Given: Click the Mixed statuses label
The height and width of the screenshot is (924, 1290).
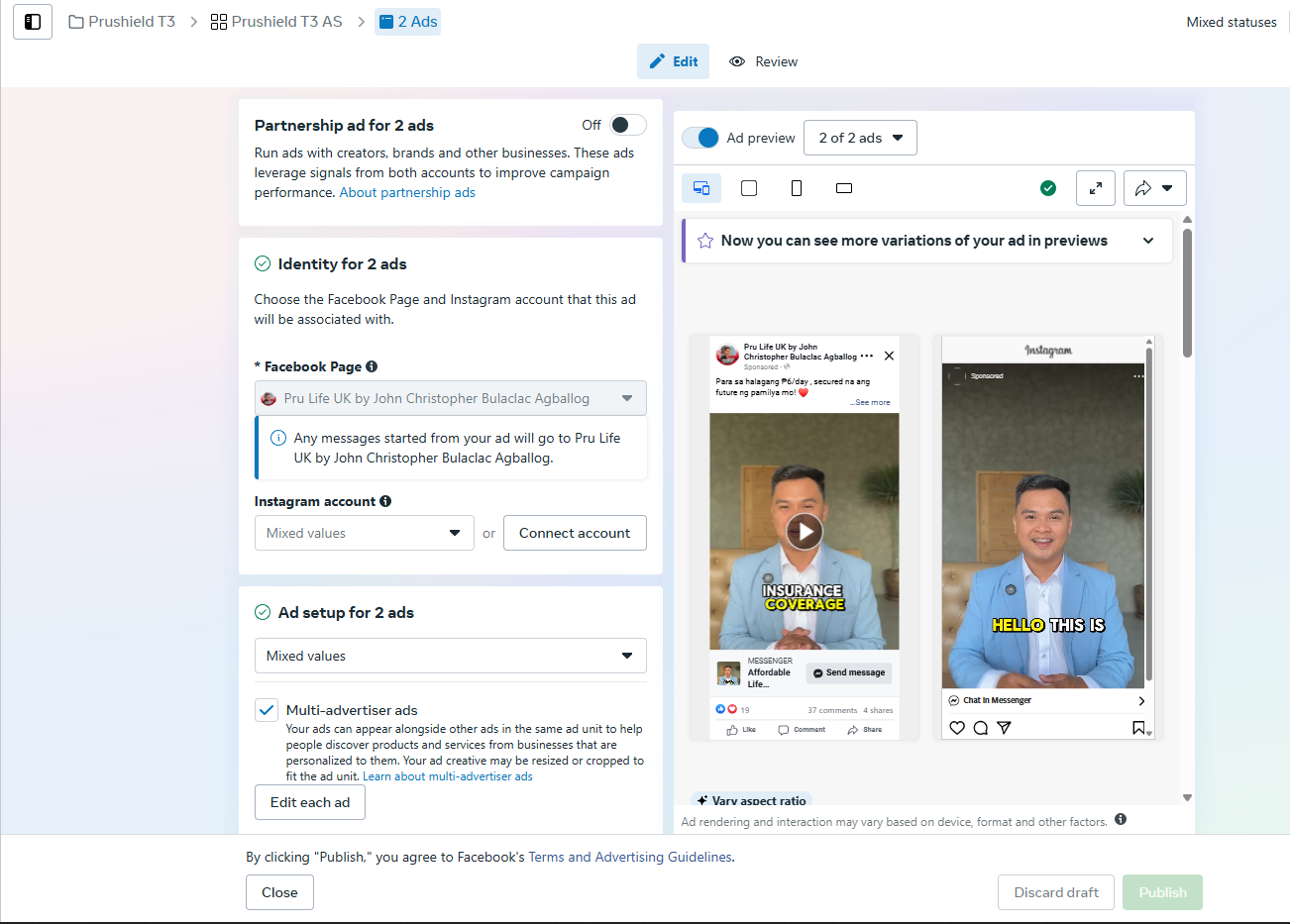Looking at the screenshot, I should pos(1232,22).
